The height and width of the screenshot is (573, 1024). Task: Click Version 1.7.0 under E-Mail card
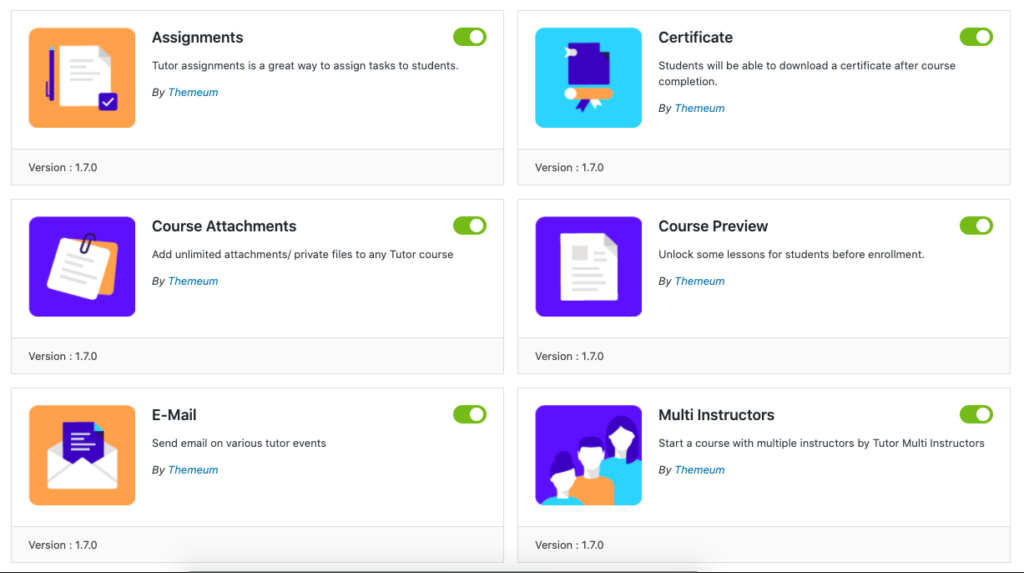(x=63, y=545)
